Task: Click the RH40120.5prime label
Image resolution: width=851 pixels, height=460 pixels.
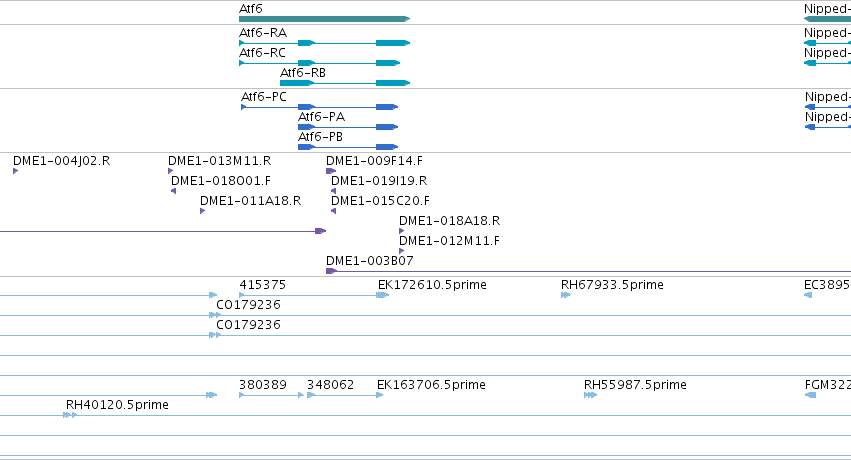Action: (x=117, y=405)
